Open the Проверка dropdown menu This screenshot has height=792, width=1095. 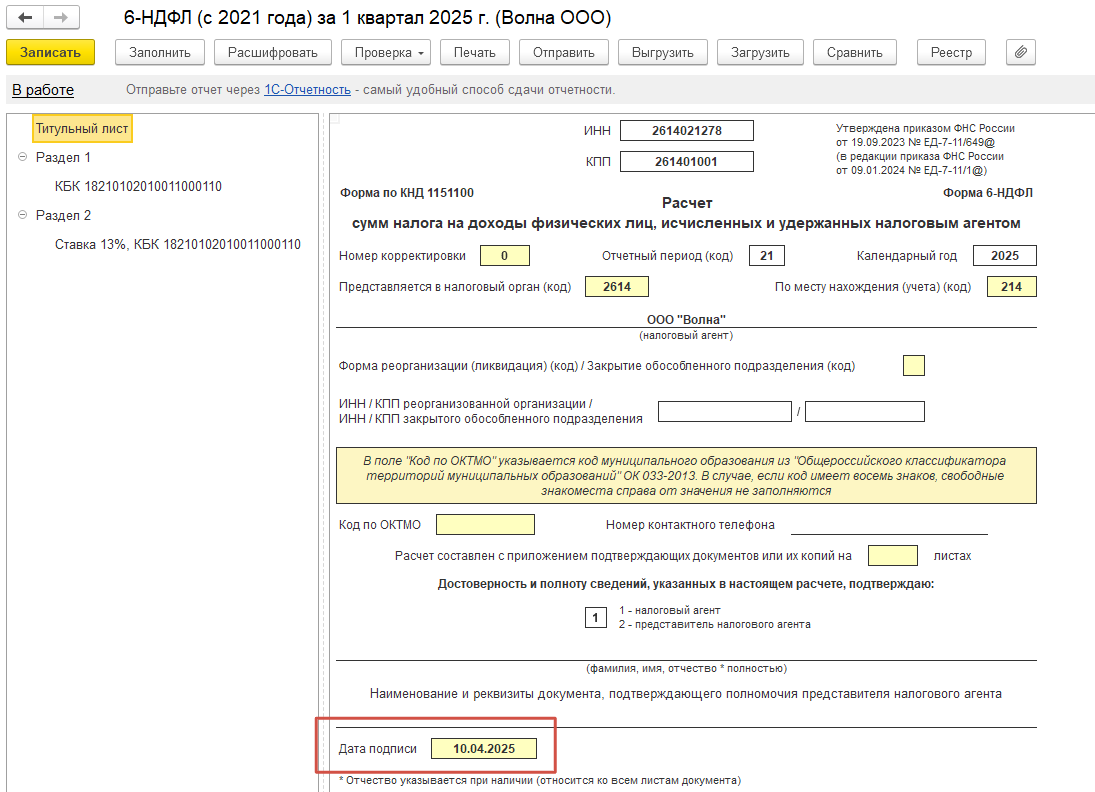(385, 52)
